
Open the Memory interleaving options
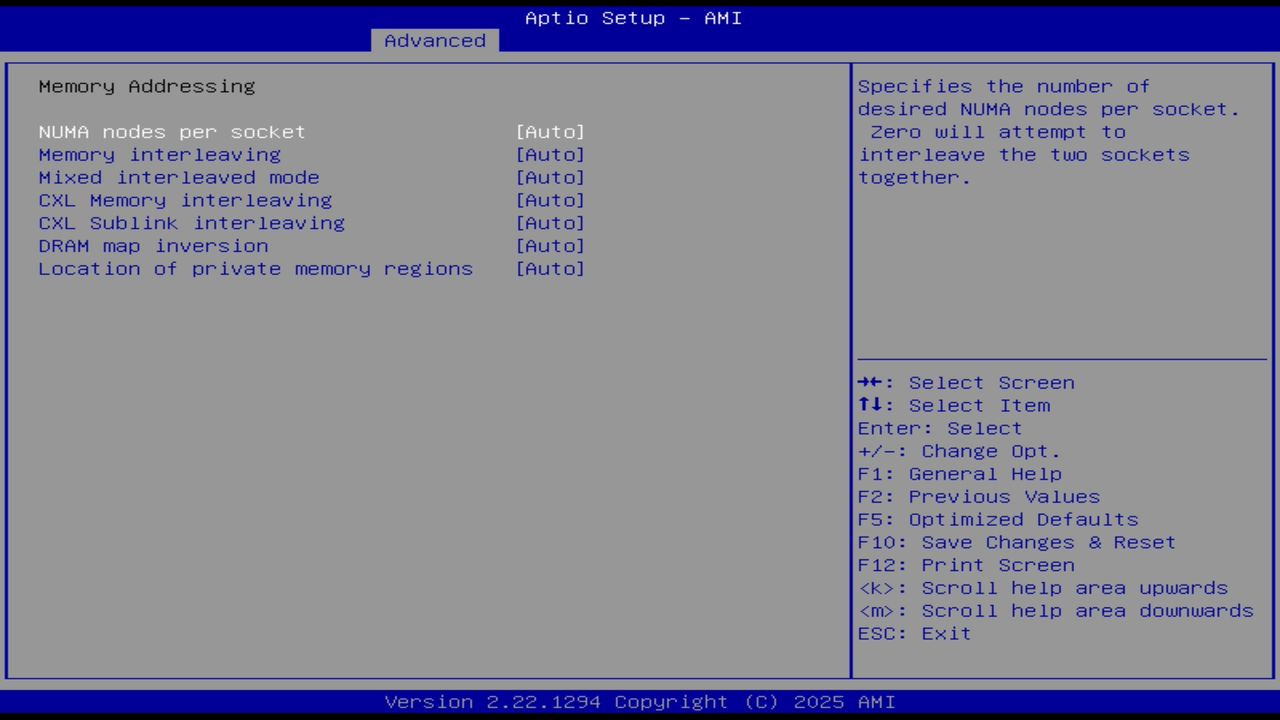coord(550,154)
